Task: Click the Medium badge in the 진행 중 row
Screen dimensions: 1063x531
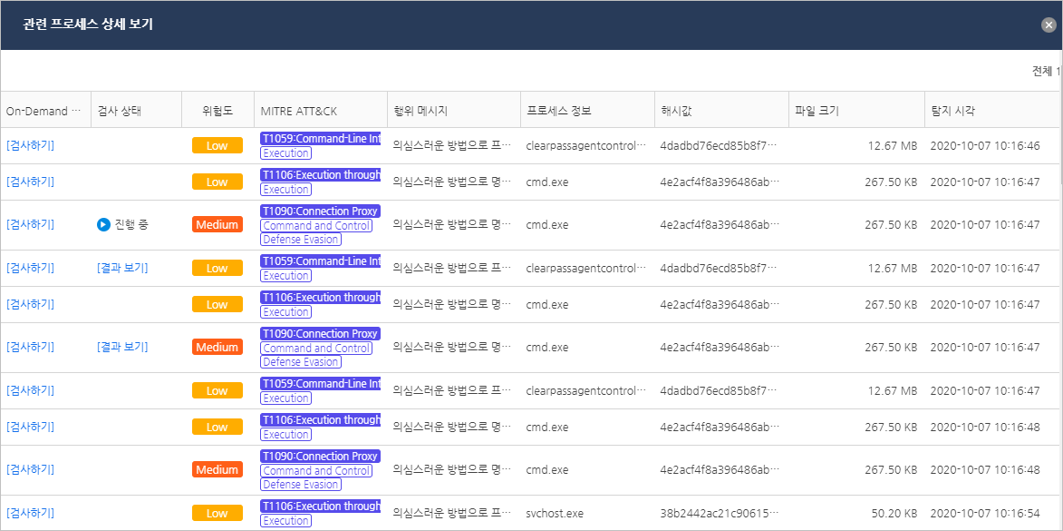Action: coord(217,225)
